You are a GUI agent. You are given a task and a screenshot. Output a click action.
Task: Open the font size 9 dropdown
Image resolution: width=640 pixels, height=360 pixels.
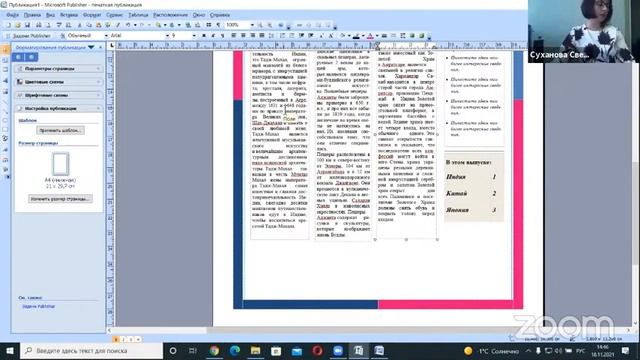pos(194,36)
